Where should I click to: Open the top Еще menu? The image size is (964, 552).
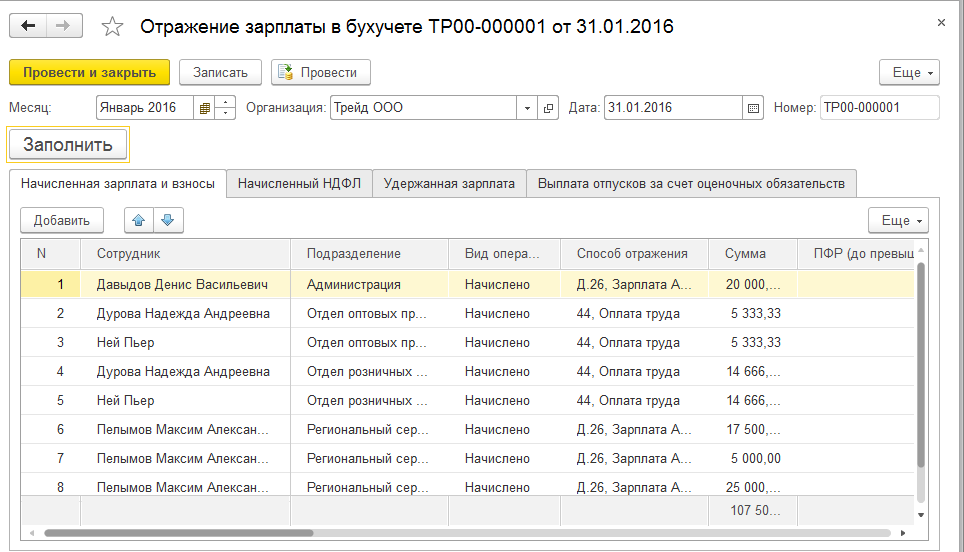tap(909, 72)
